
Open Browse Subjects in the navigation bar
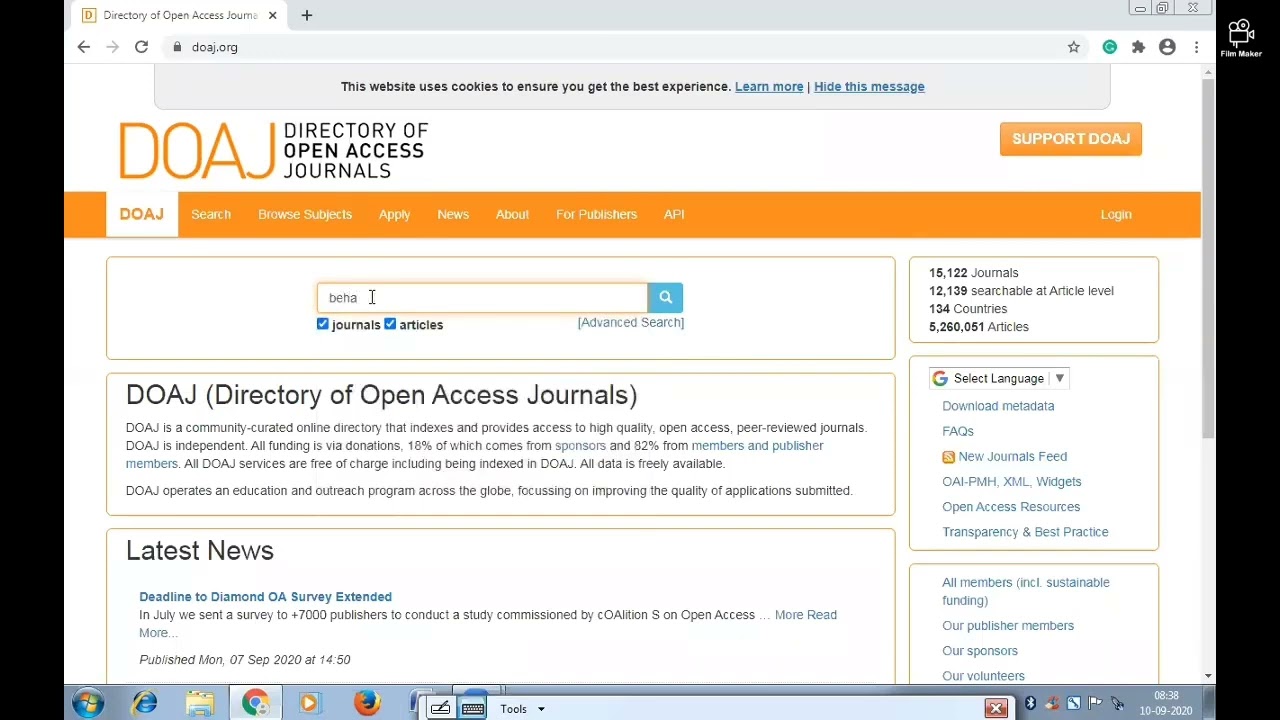click(305, 214)
